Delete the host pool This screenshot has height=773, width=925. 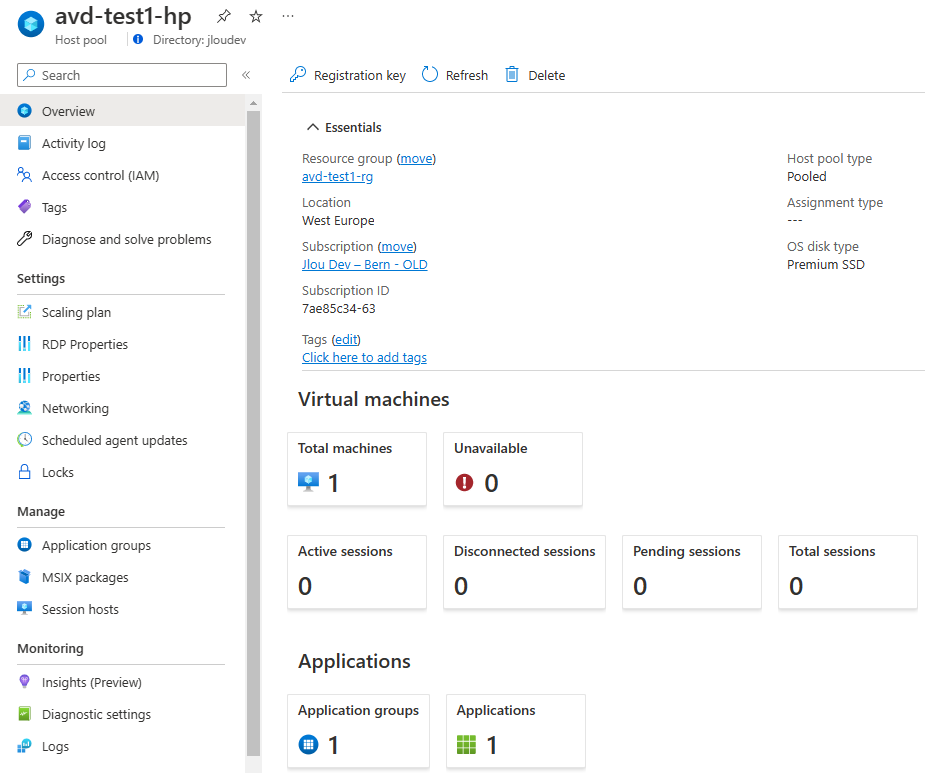click(x=535, y=75)
